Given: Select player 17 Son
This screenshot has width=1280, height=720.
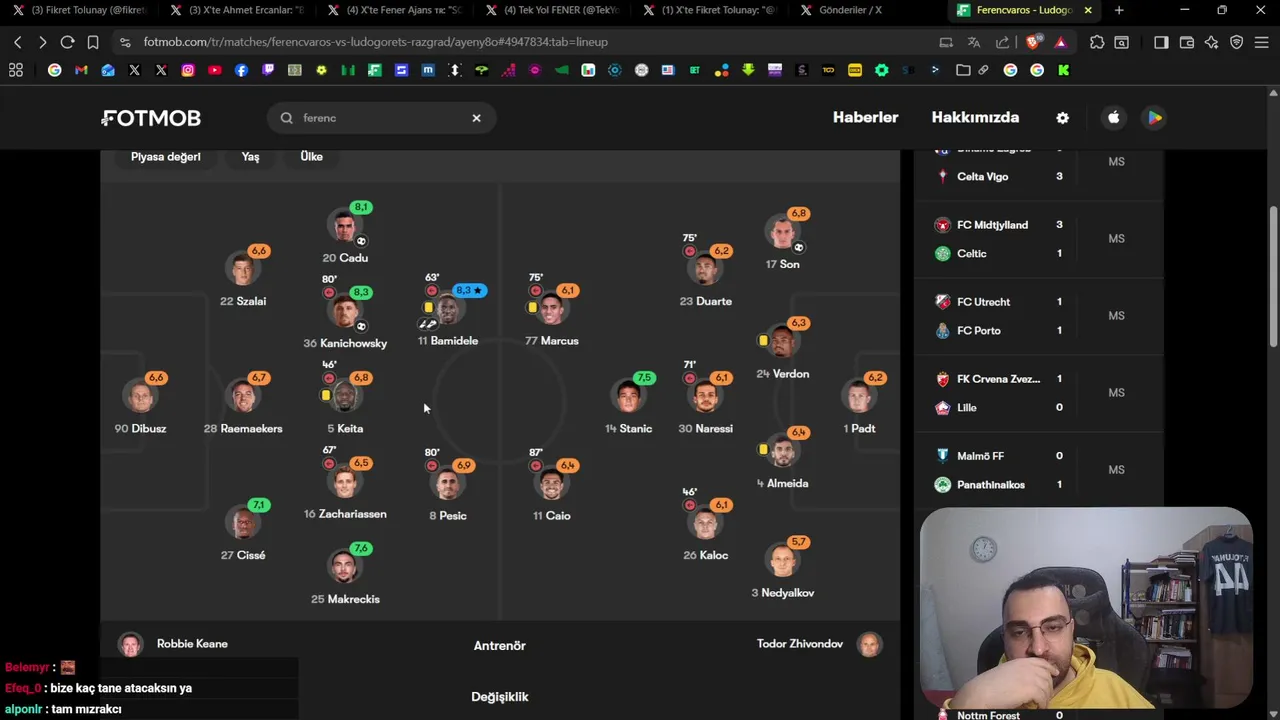Looking at the screenshot, I should pyautogui.click(x=783, y=240).
